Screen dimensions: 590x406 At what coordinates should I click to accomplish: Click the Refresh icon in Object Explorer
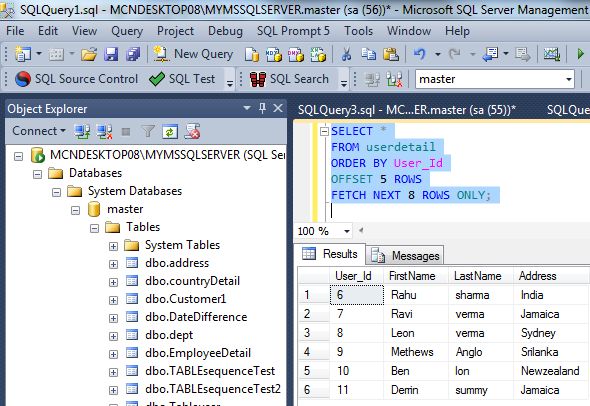coord(170,131)
